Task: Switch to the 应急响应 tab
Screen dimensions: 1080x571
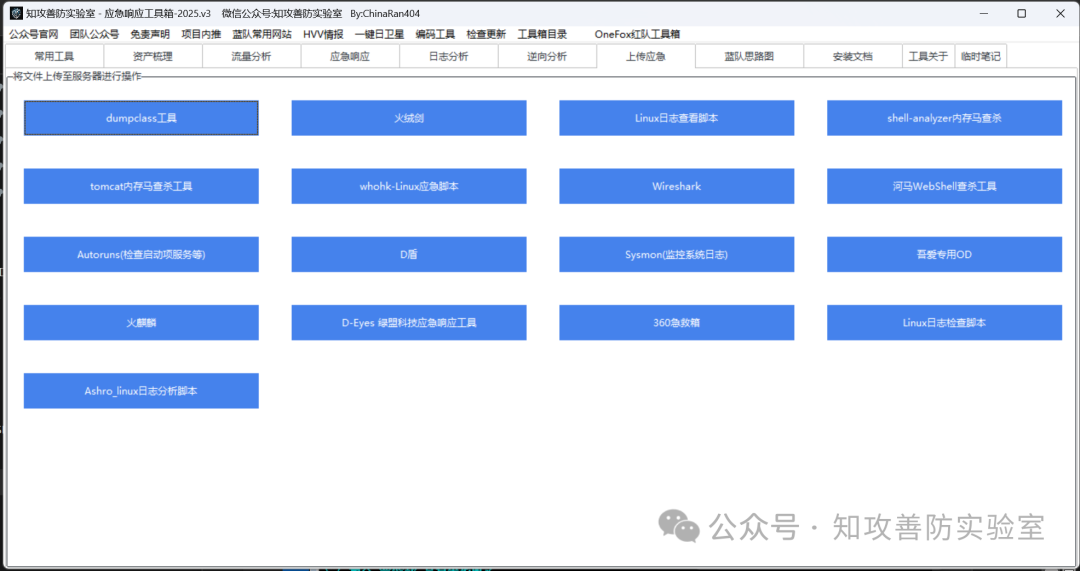Action: (x=350, y=56)
